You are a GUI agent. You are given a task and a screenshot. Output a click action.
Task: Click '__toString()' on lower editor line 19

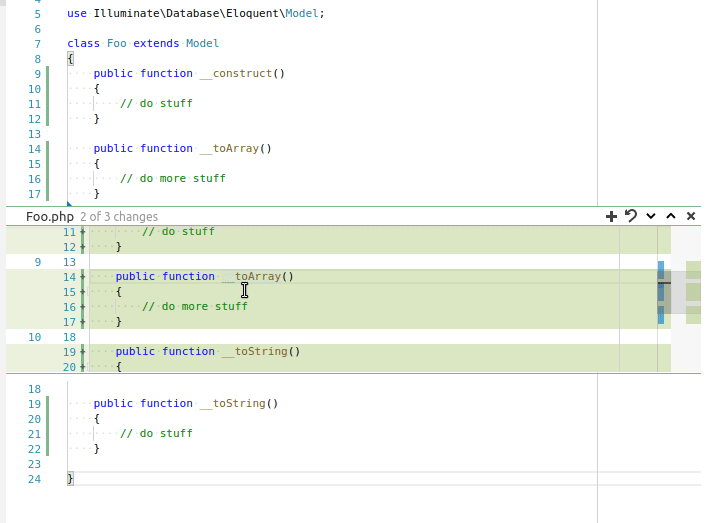pos(239,404)
